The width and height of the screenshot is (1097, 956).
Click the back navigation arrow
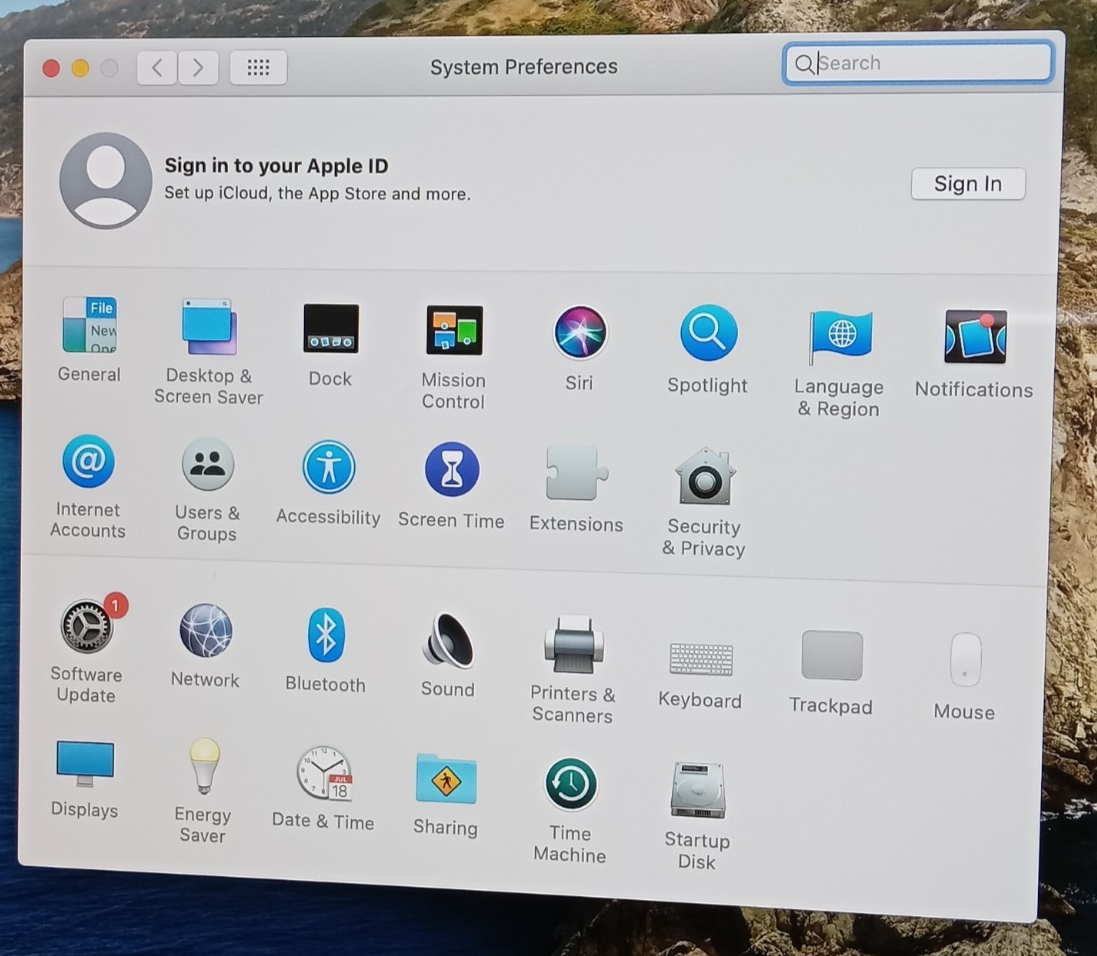[156, 67]
